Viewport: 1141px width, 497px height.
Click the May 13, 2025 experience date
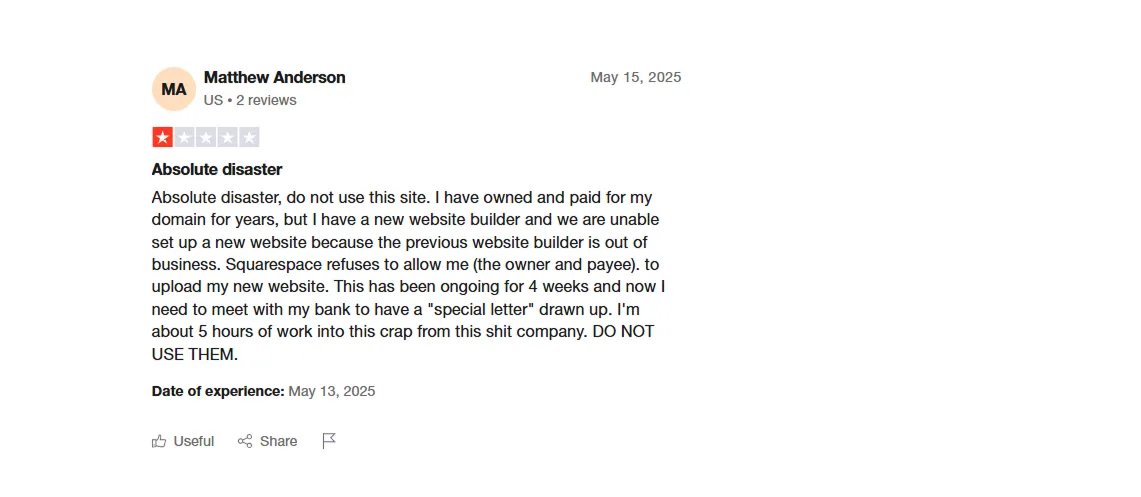pyautogui.click(x=332, y=391)
